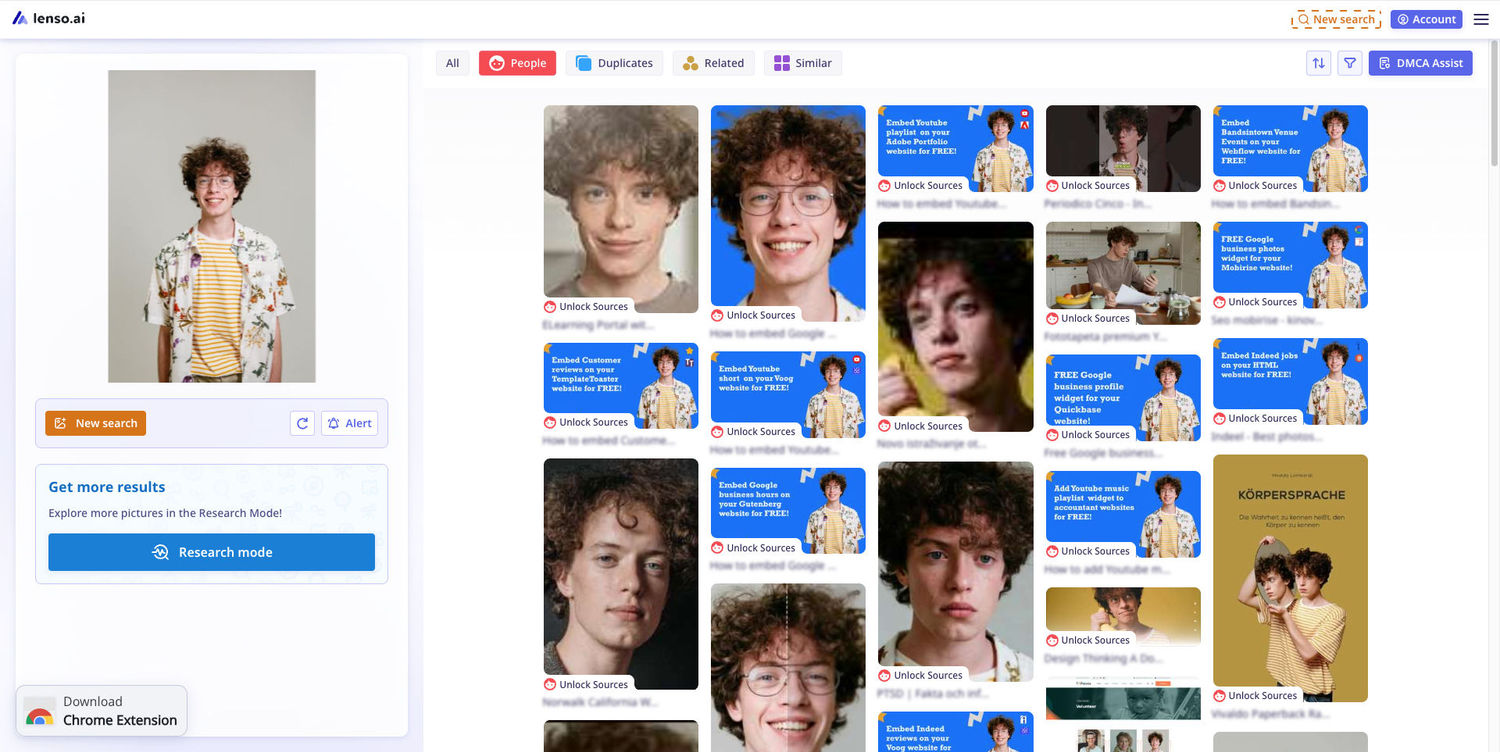Click the 'How to add Youtube m...' caption

pyautogui.click(x=1108, y=570)
